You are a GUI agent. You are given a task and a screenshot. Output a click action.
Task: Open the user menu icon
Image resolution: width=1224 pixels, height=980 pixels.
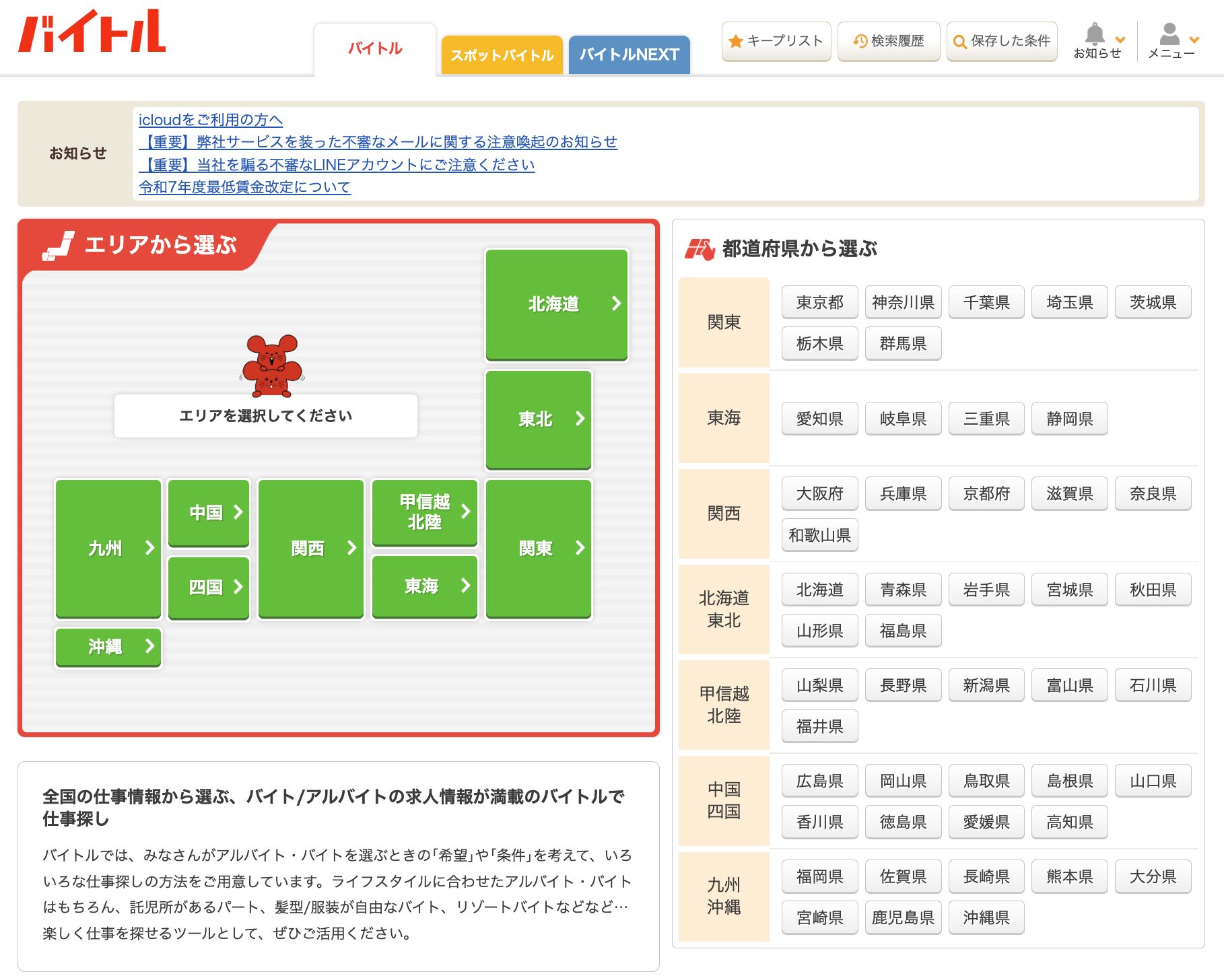tap(1169, 34)
